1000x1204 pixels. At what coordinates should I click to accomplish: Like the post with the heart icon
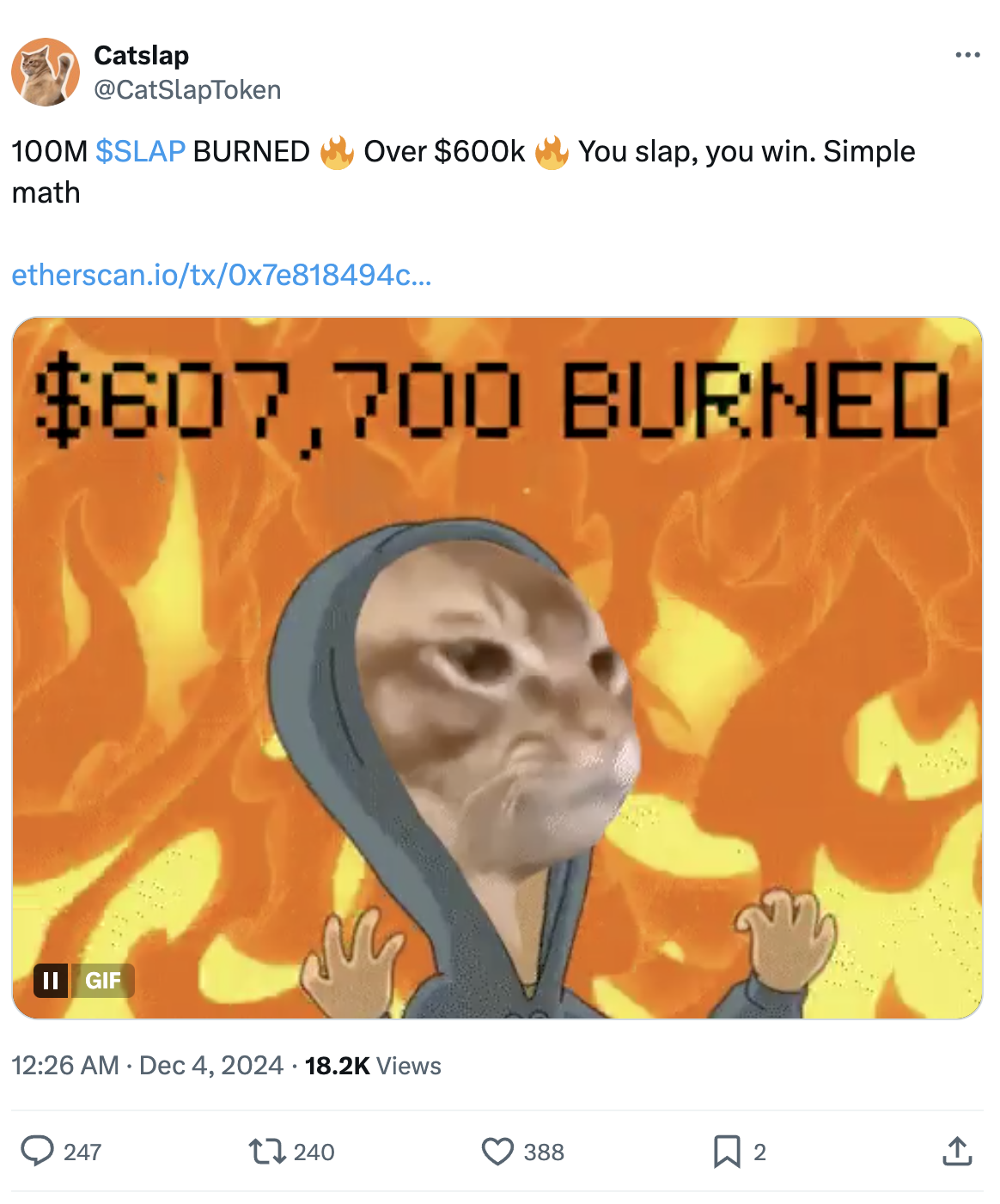tap(497, 1151)
